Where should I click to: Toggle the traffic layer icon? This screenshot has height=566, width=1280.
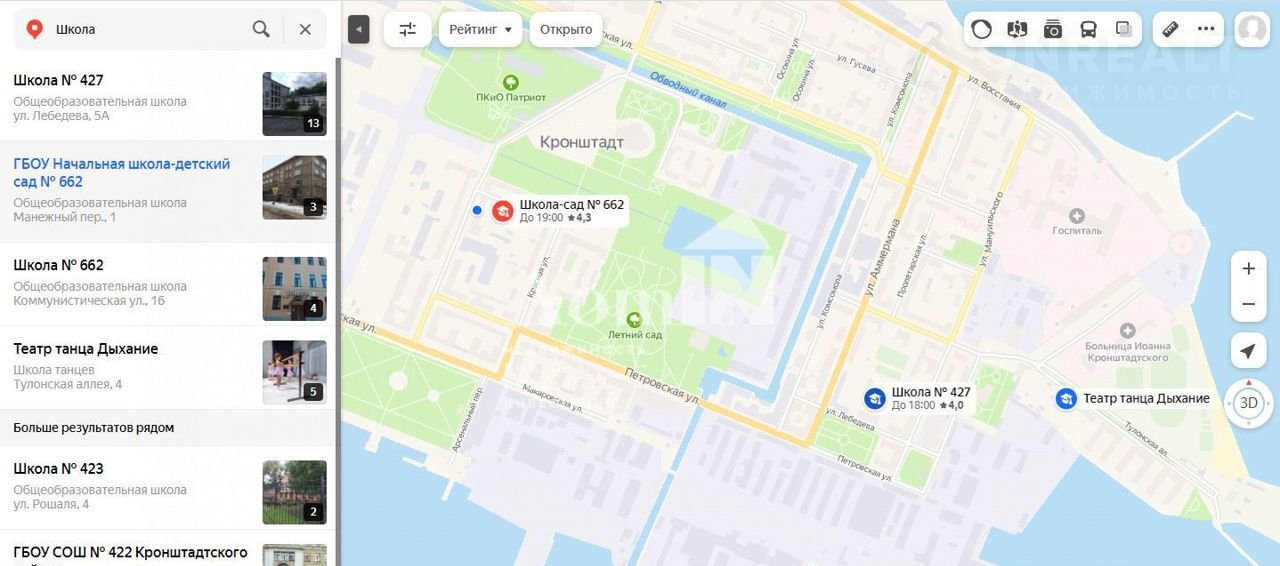981,29
